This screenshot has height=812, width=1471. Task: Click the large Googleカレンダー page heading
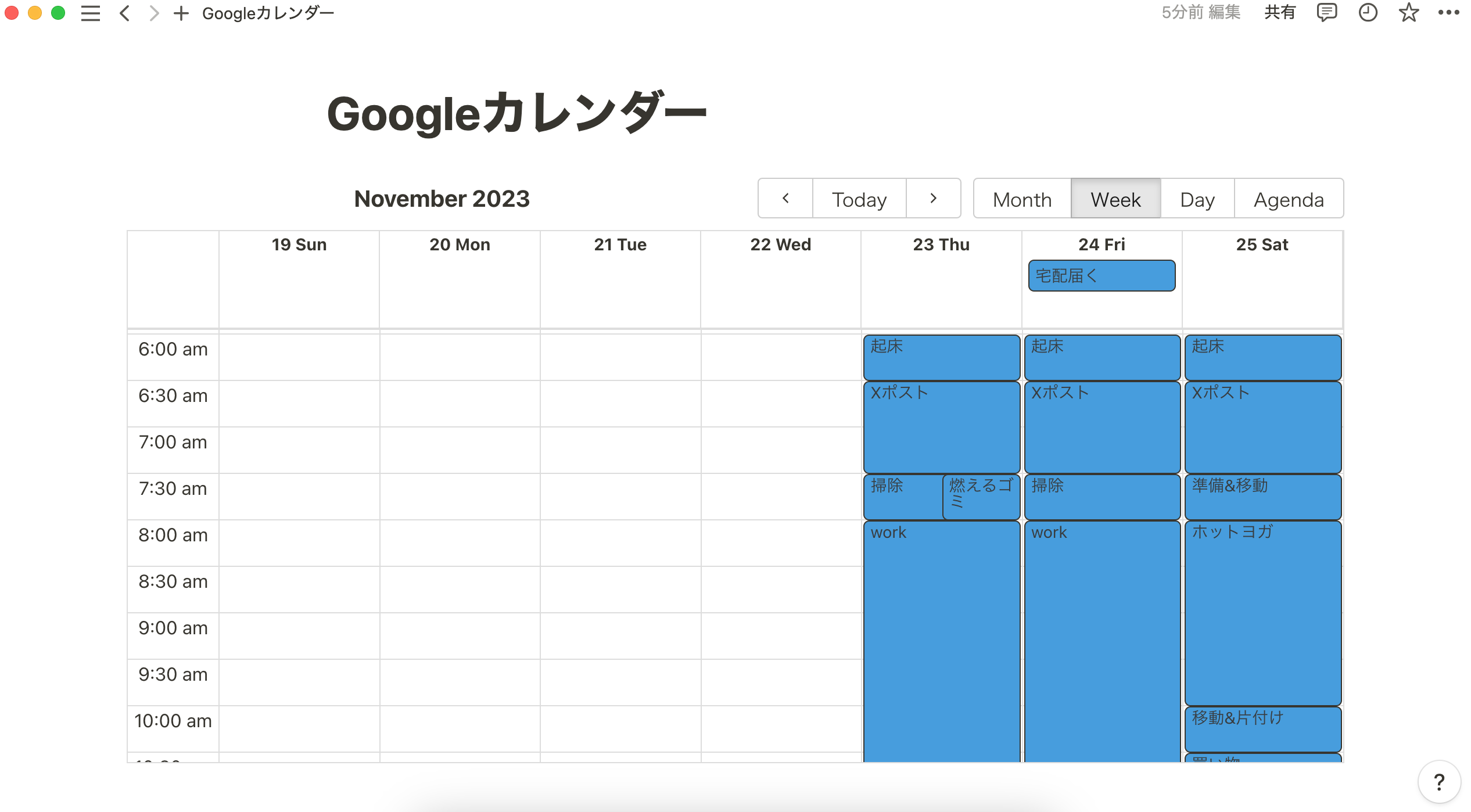click(516, 113)
